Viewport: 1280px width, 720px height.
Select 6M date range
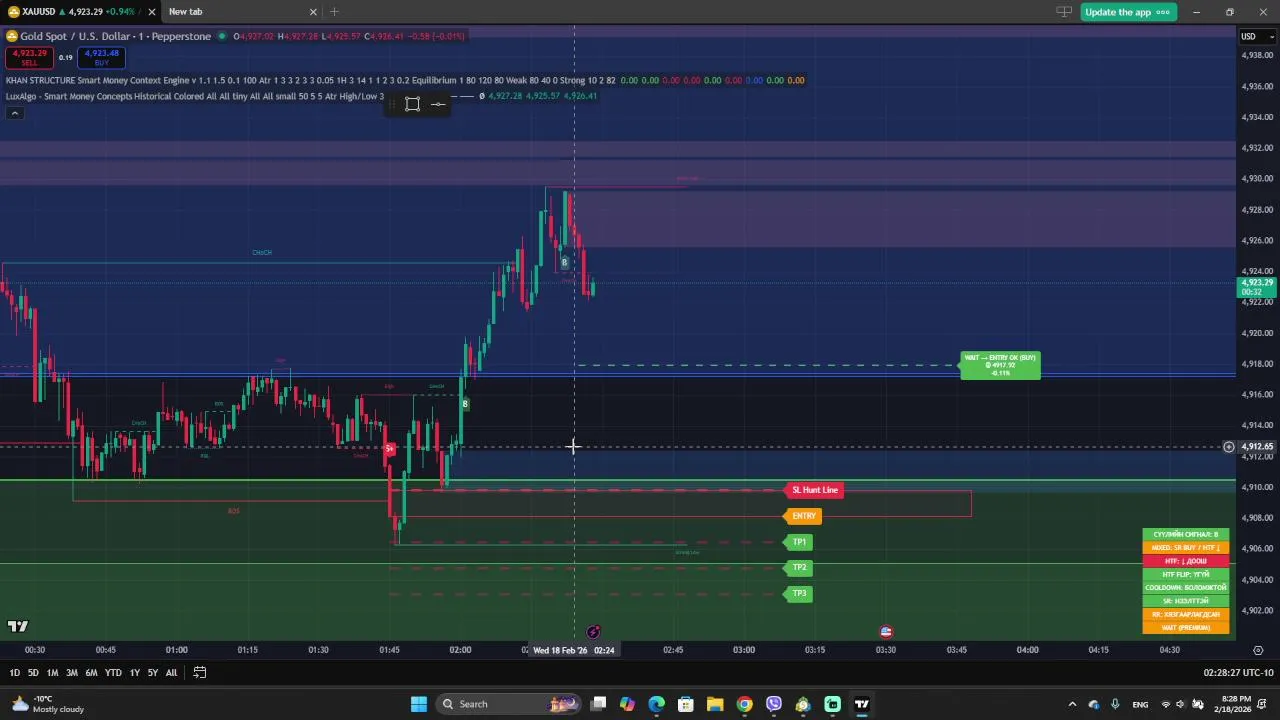pos(91,673)
